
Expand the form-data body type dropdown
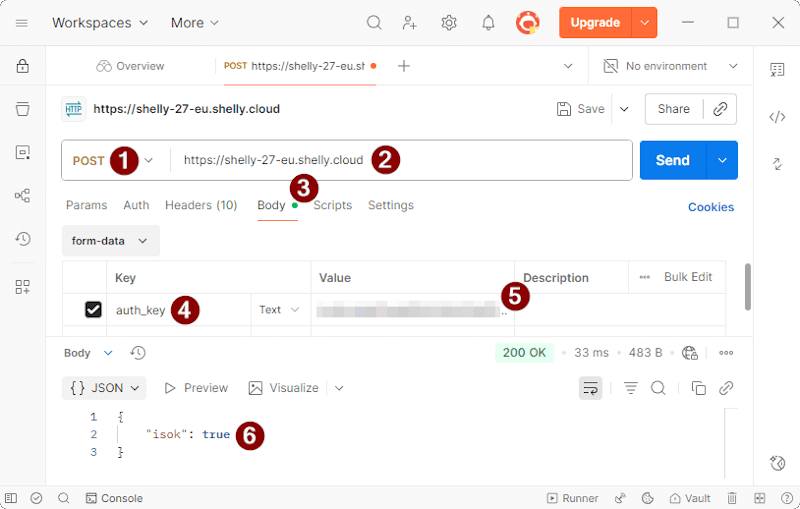click(110, 241)
